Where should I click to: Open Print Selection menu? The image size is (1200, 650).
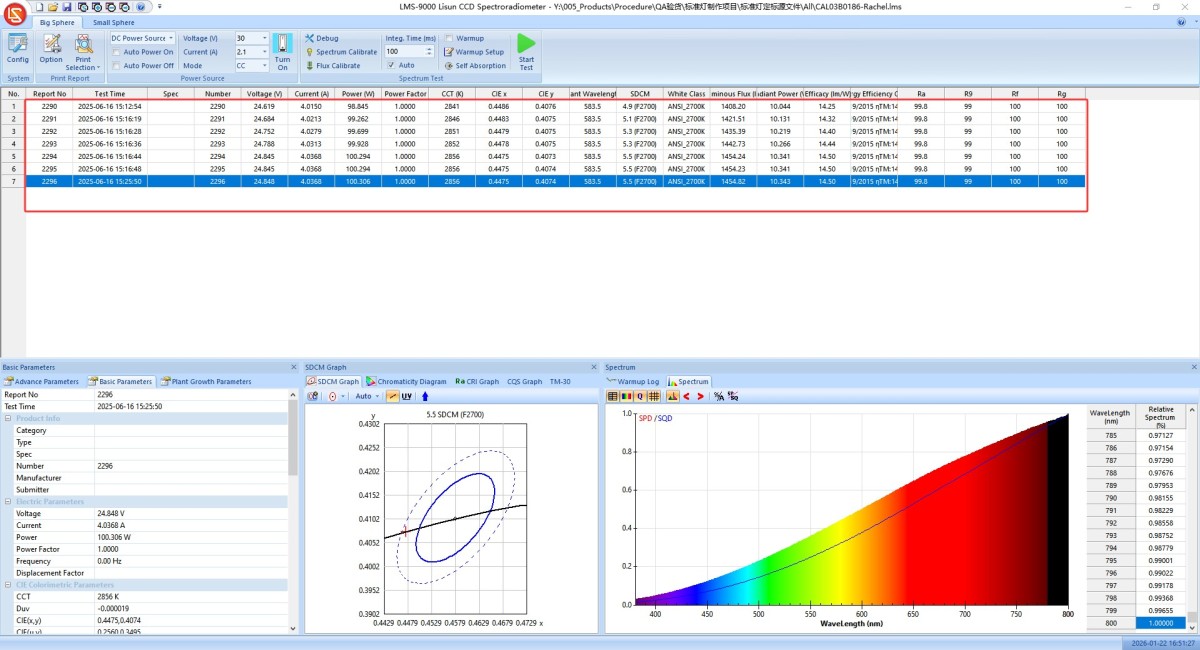[x=84, y=52]
